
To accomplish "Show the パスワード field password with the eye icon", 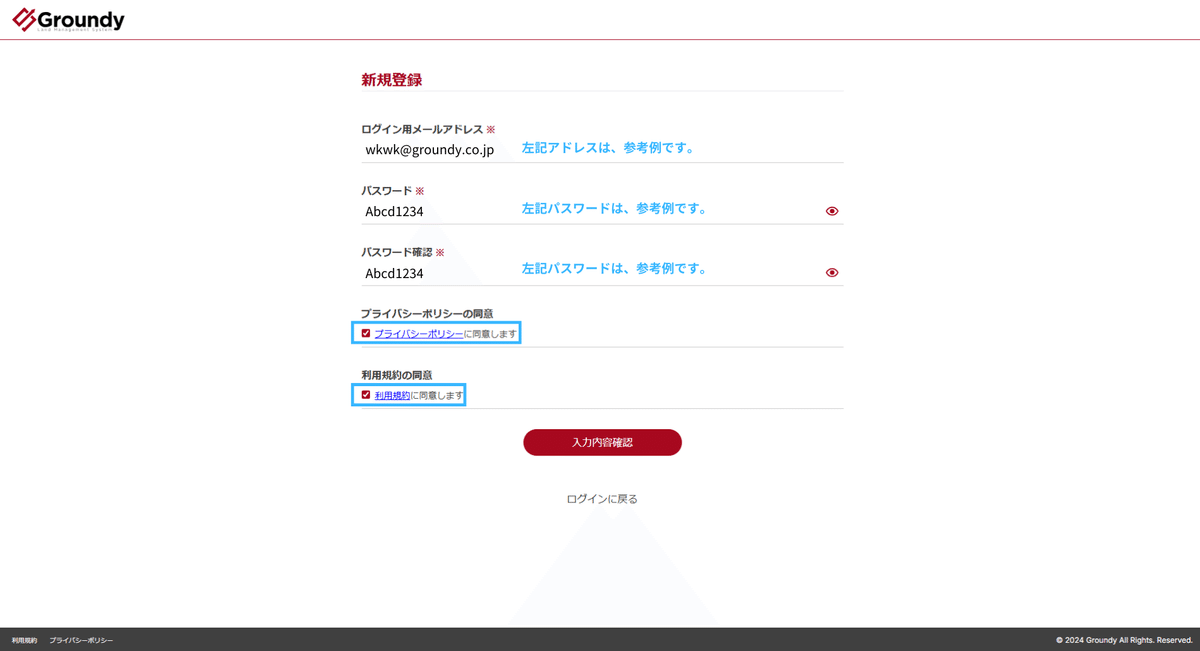I will pyautogui.click(x=831, y=211).
